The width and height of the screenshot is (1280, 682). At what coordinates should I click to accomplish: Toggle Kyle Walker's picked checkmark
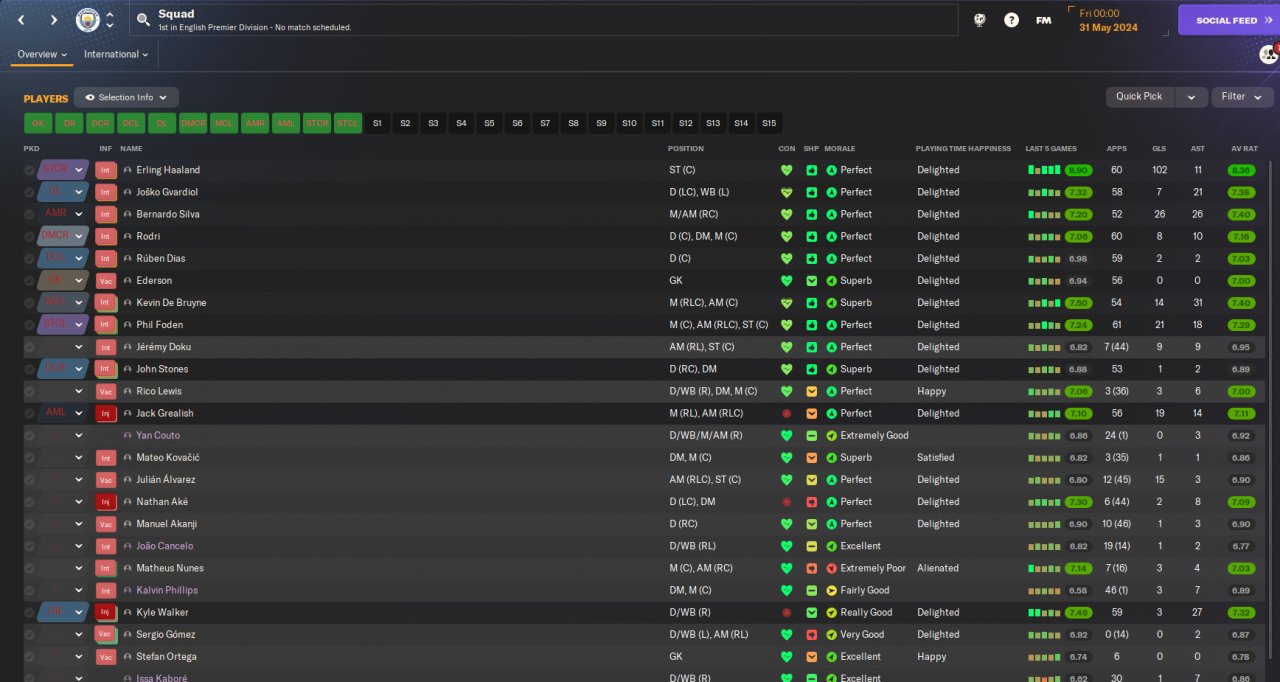click(x=29, y=612)
